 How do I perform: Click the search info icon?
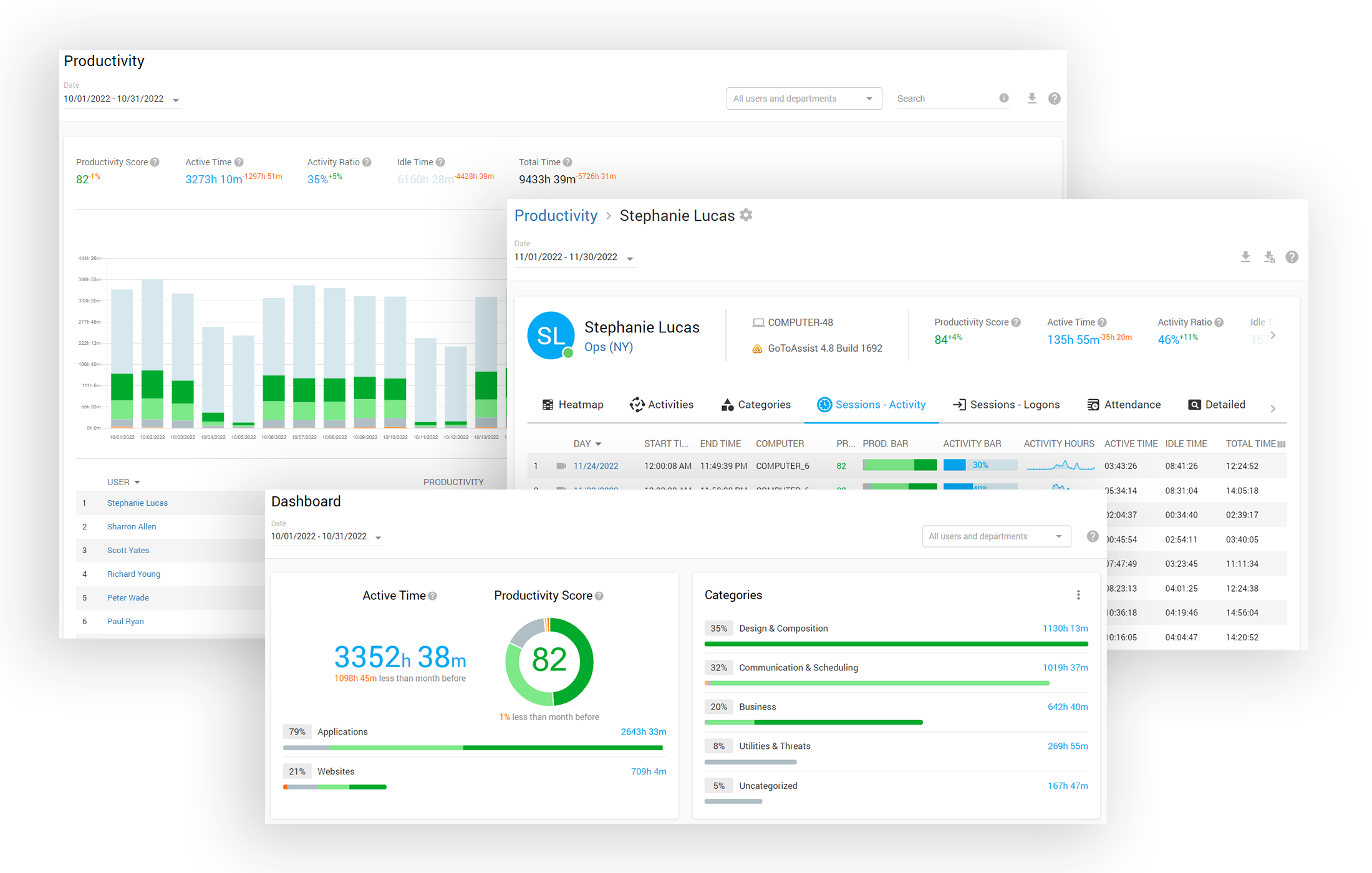click(1003, 98)
